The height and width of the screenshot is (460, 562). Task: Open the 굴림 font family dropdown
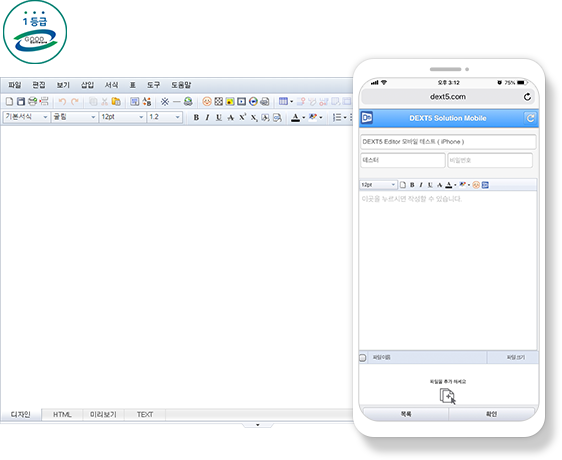tap(75, 117)
